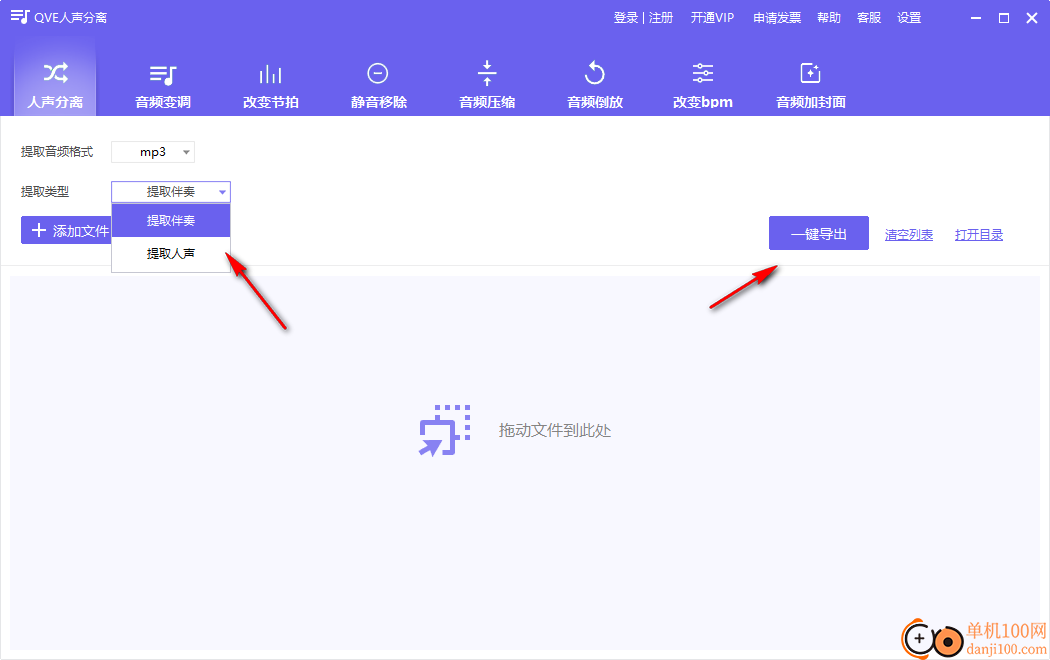Maximize the QVE window
Screen dimensions: 1050x660
(1004, 18)
